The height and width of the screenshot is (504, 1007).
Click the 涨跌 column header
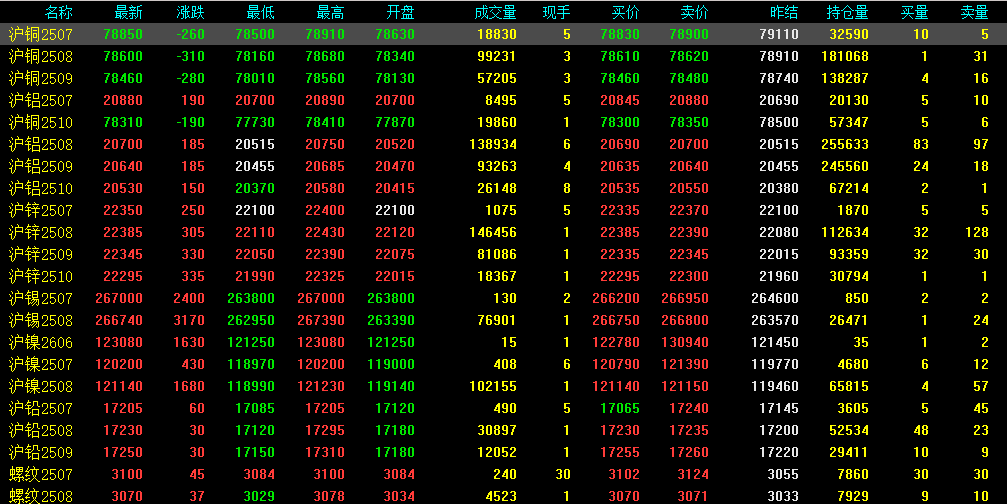click(191, 12)
